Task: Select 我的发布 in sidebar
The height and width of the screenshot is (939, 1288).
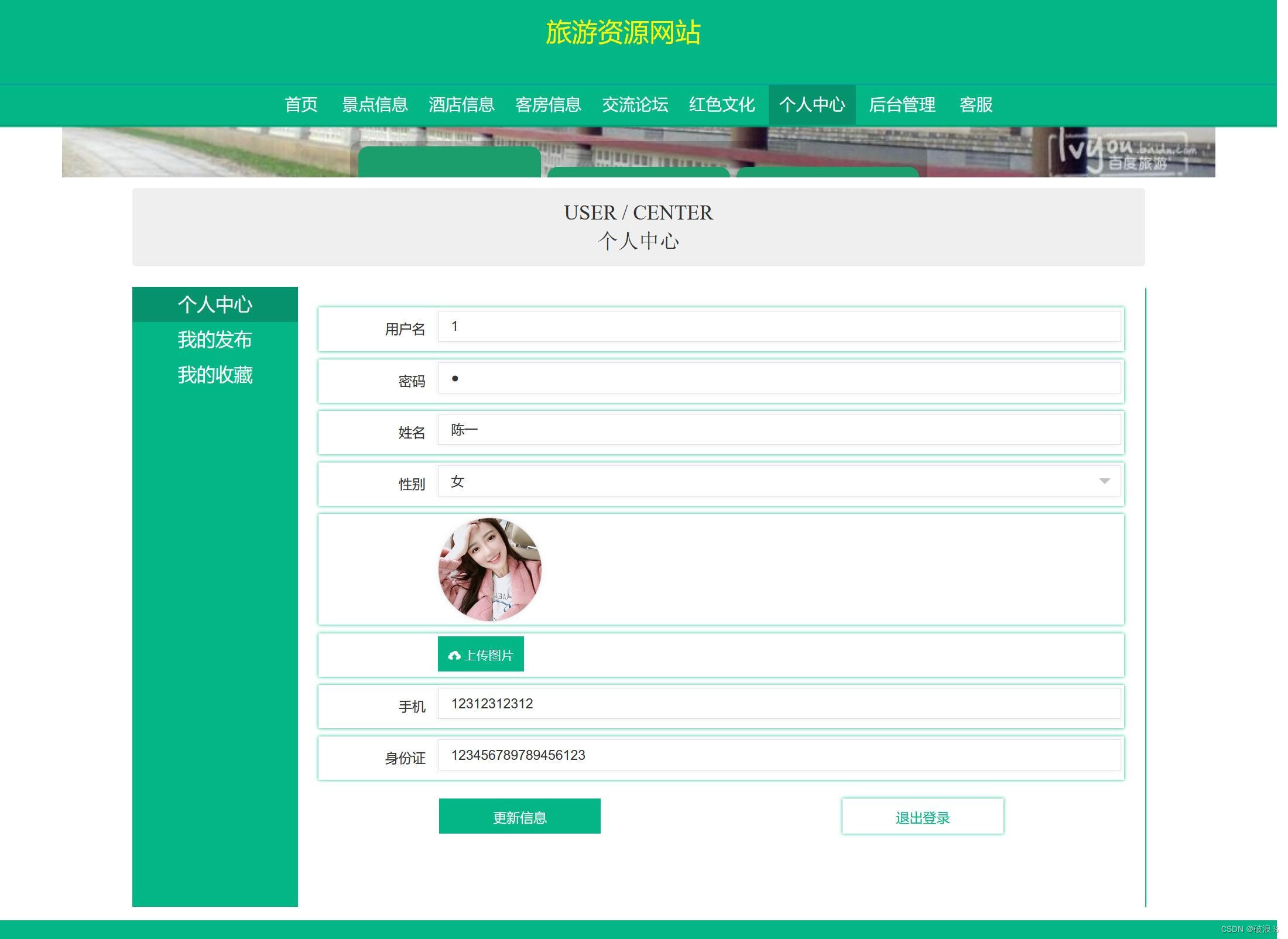Action: click(215, 340)
